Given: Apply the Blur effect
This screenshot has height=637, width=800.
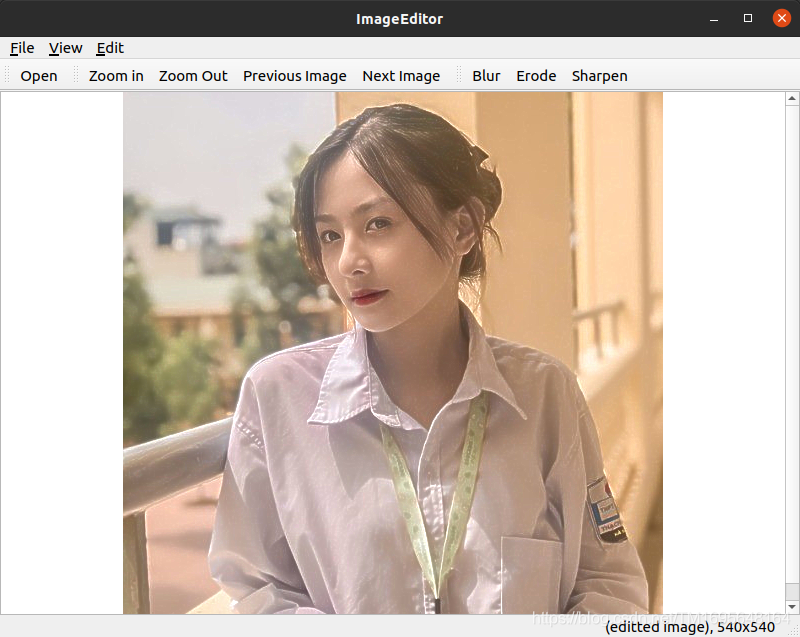Looking at the screenshot, I should coord(486,76).
